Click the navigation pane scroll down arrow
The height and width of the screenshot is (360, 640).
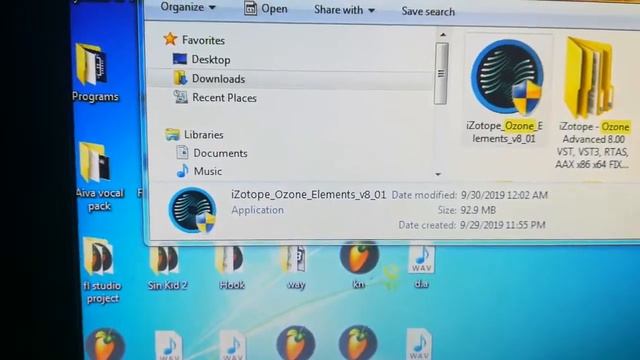[x=438, y=174]
